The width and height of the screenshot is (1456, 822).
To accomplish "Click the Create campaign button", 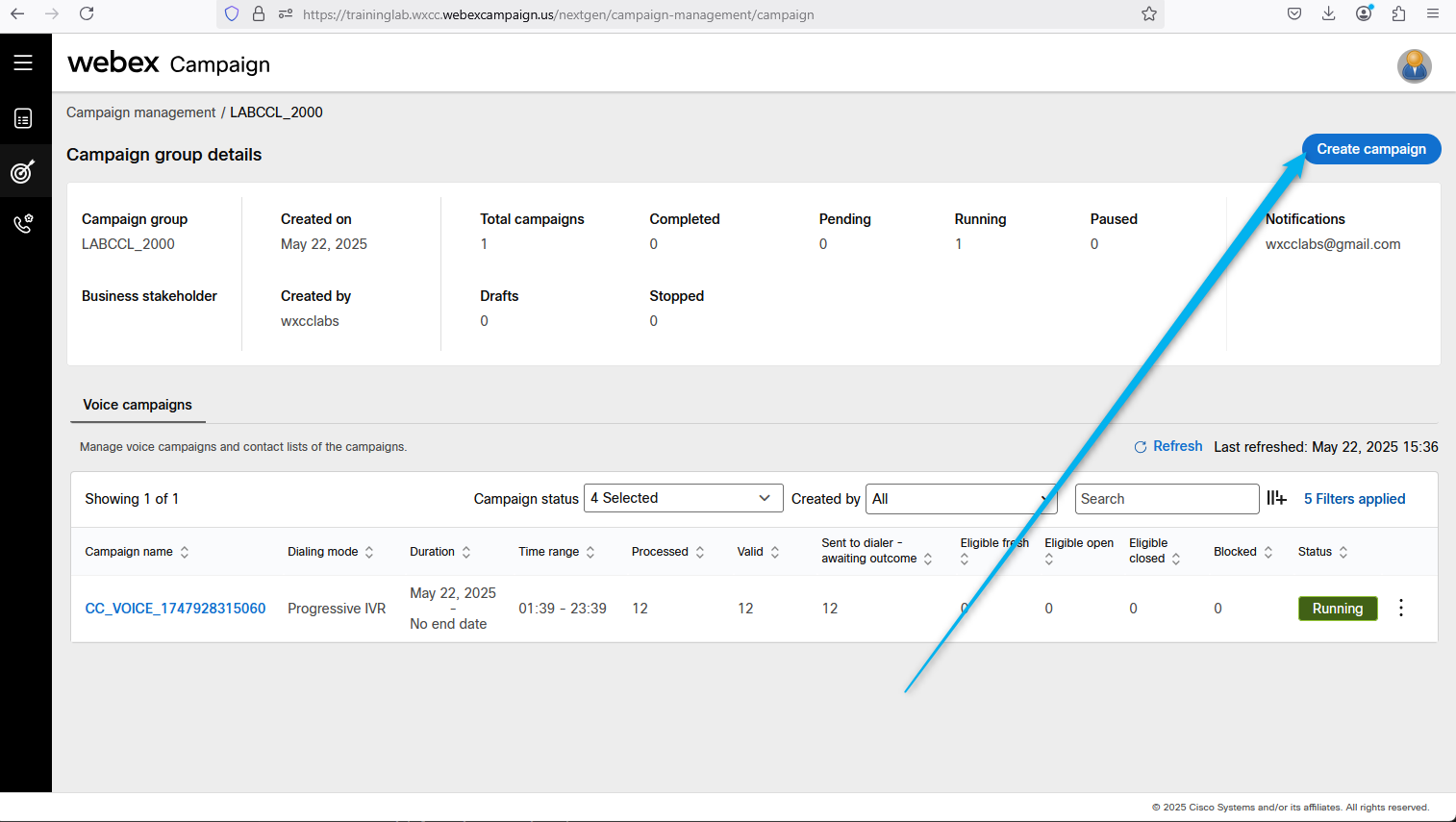I will [x=1370, y=149].
